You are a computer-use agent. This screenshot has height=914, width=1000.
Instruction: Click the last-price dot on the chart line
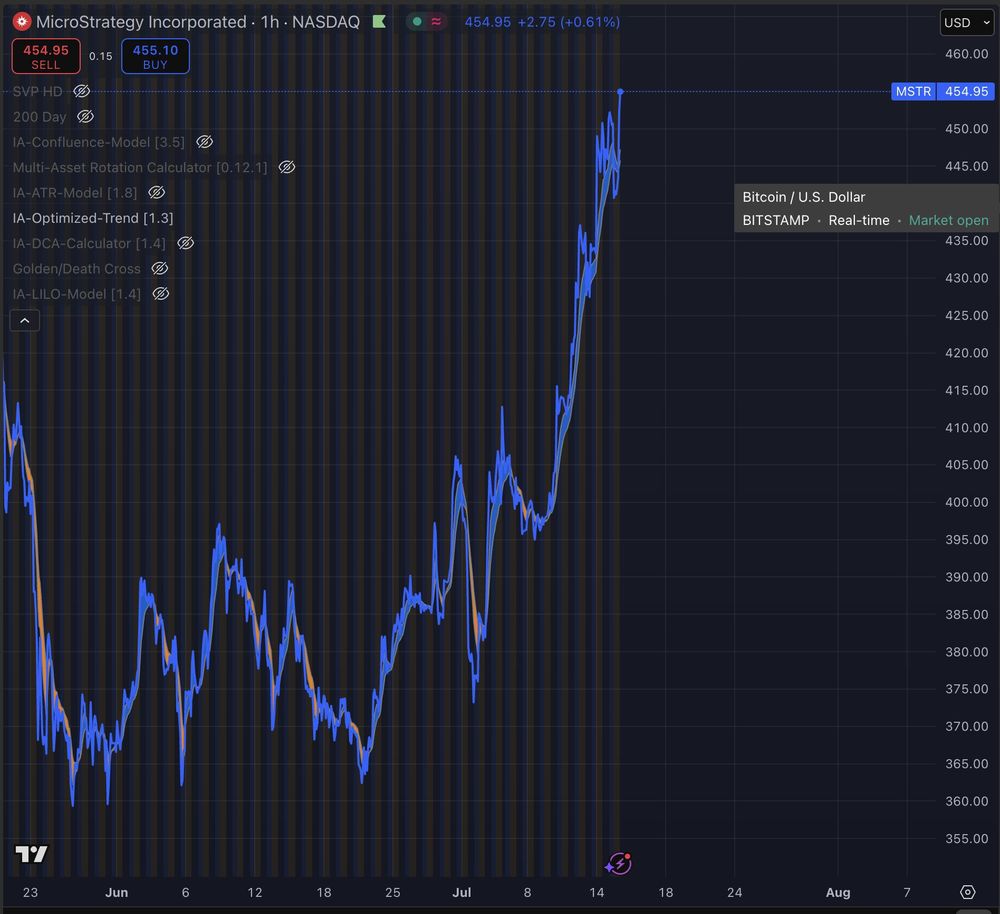[620, 92]
